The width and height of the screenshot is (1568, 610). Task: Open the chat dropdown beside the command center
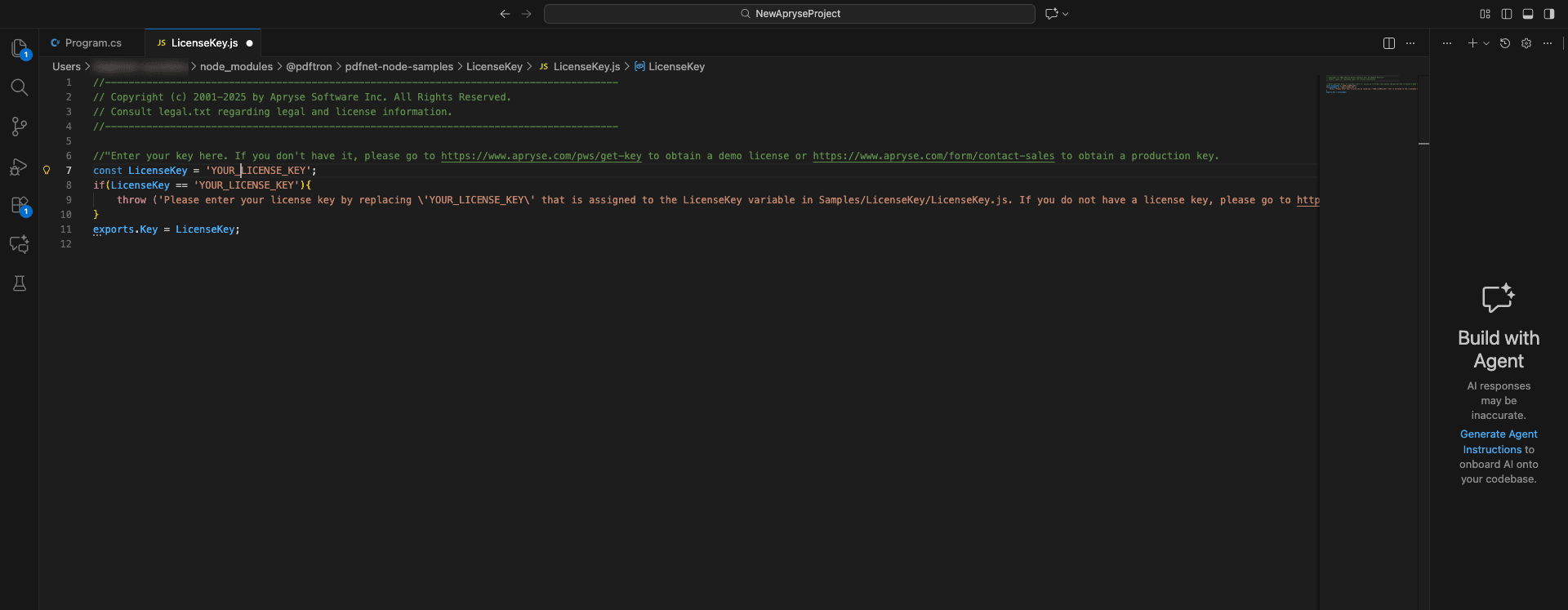click(x=1066, y=14)
